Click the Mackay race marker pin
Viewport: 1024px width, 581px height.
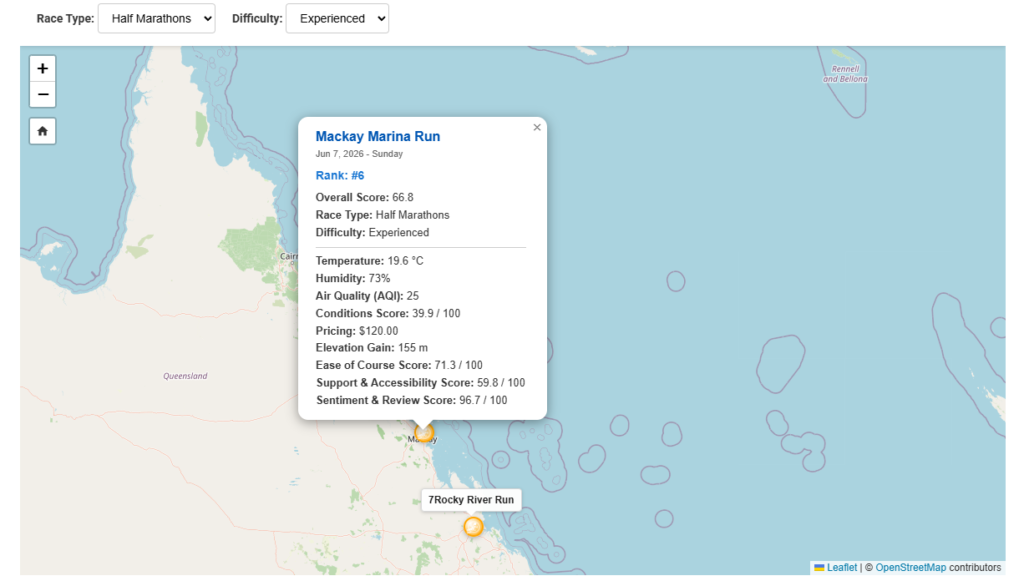pyautogui.click(x=424, y=432)
